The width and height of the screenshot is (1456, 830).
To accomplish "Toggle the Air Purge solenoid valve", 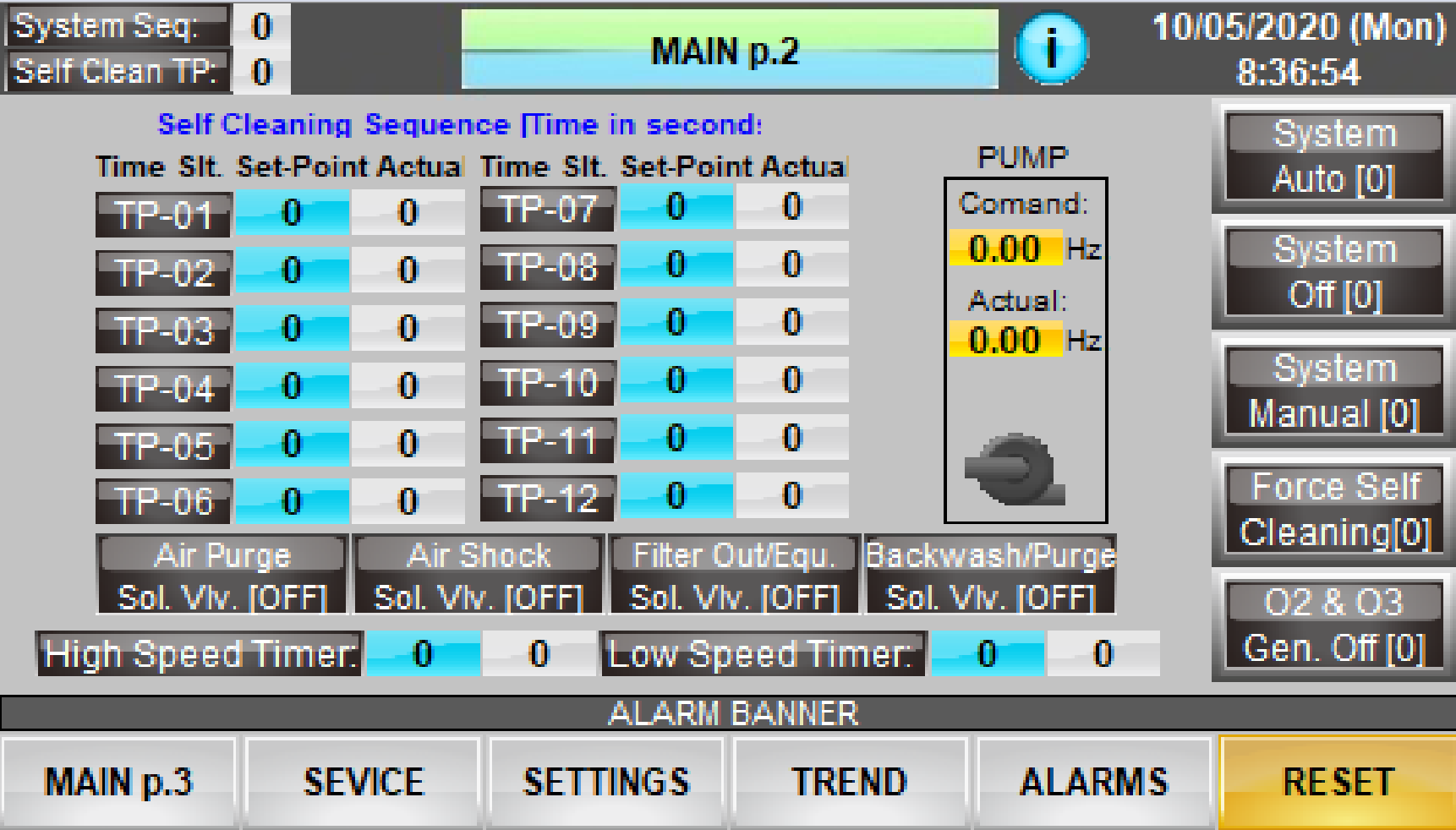I will pos(222,575).
